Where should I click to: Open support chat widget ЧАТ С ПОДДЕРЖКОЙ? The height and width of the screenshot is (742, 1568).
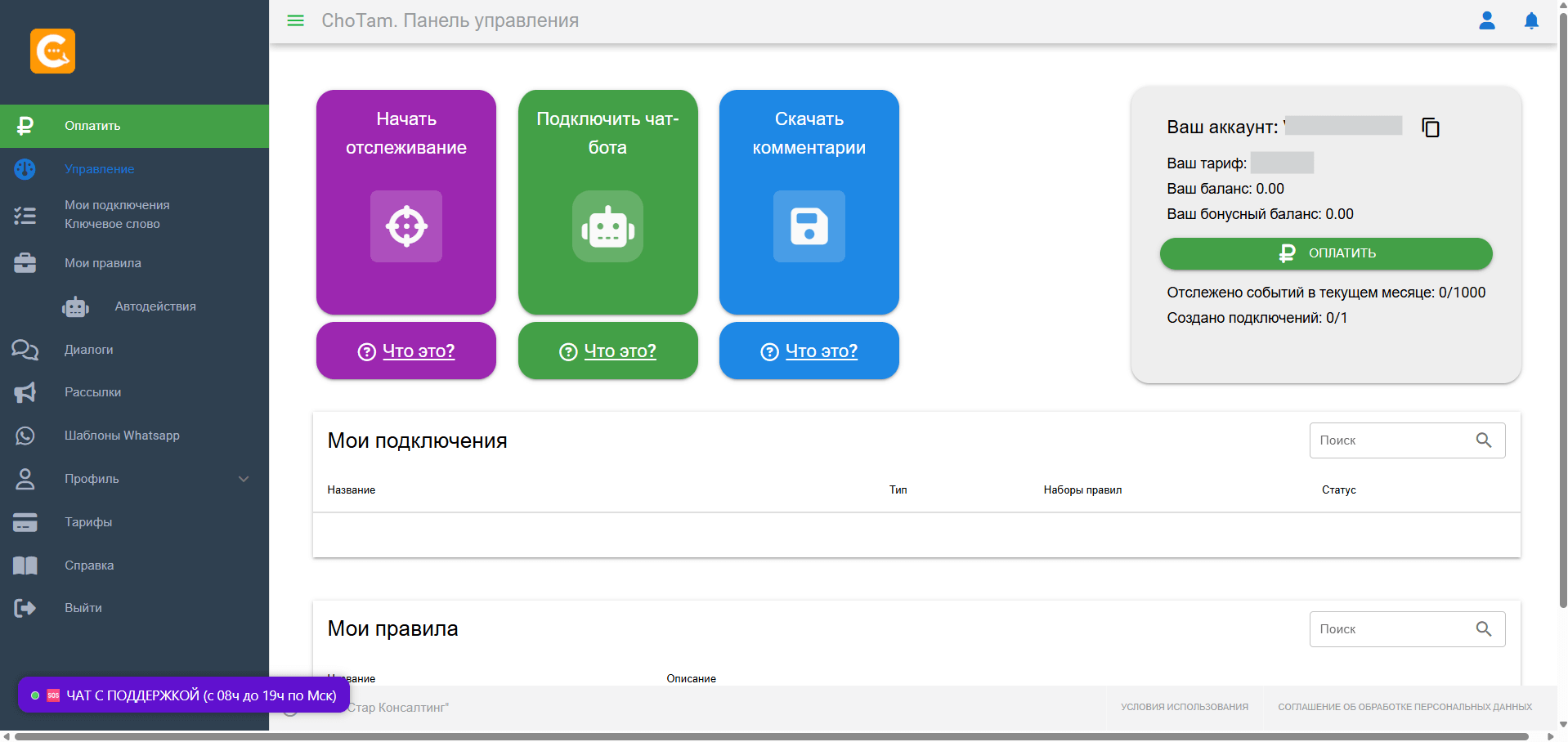[184, 695]
